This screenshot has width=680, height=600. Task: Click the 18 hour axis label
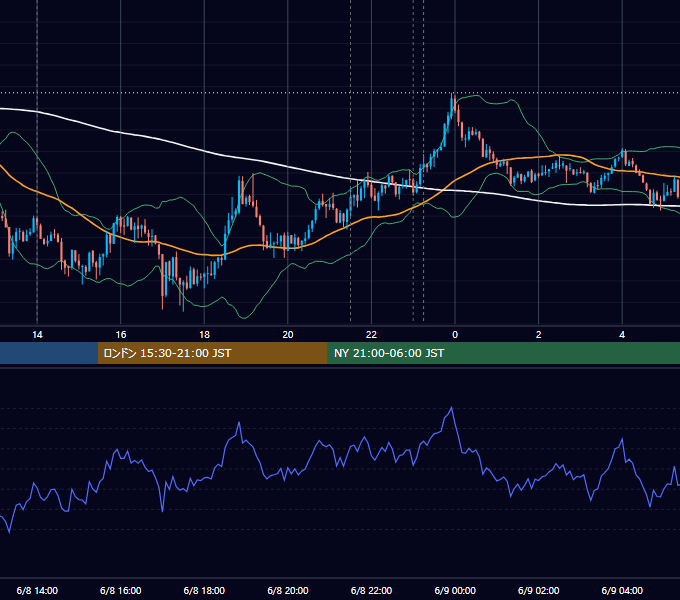click(x=204, y=335)
